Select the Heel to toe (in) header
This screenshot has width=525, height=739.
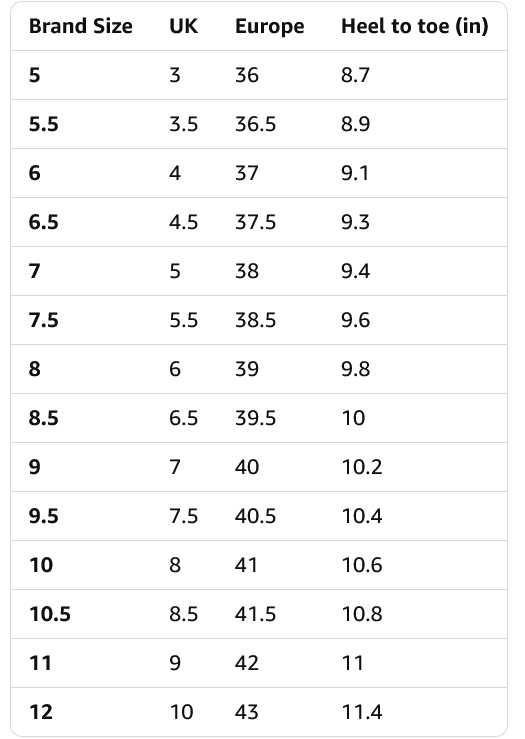coord(415,26)
